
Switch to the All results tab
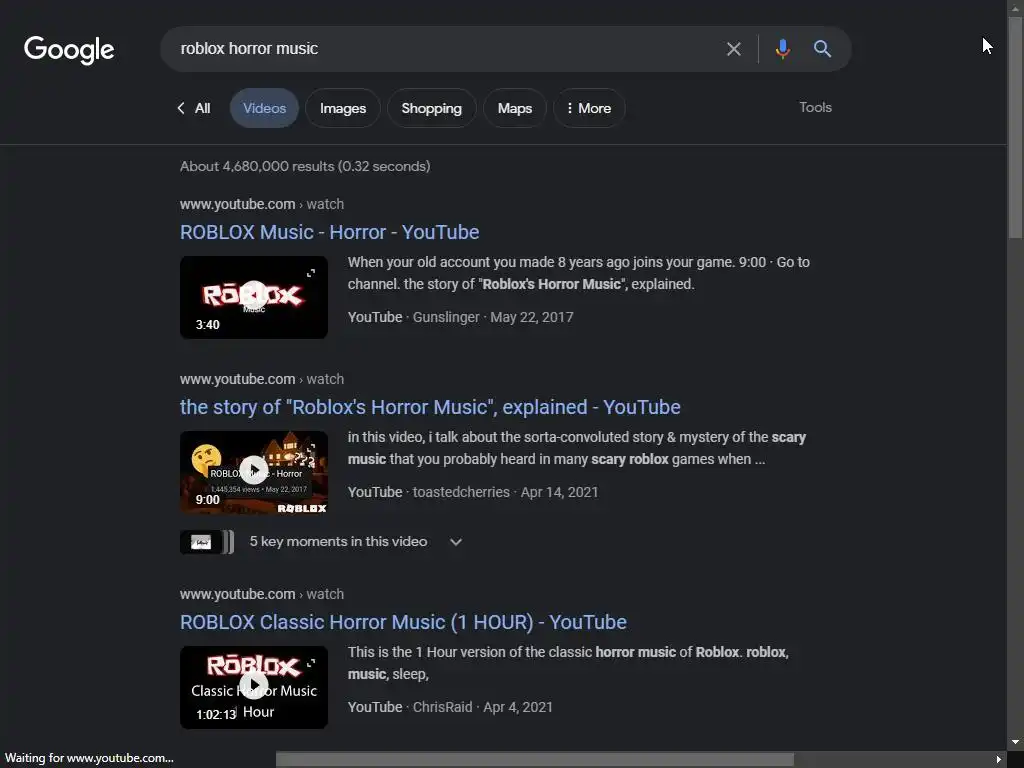tap(202, 108)
